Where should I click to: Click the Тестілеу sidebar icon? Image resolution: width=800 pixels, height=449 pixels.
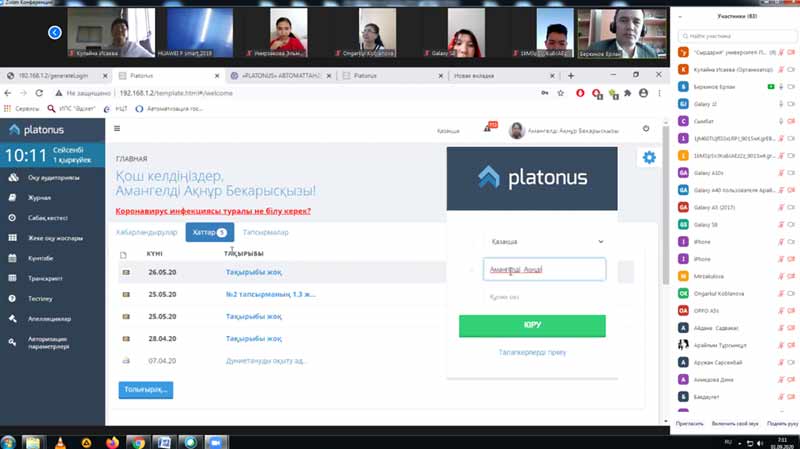coord(12,298)
